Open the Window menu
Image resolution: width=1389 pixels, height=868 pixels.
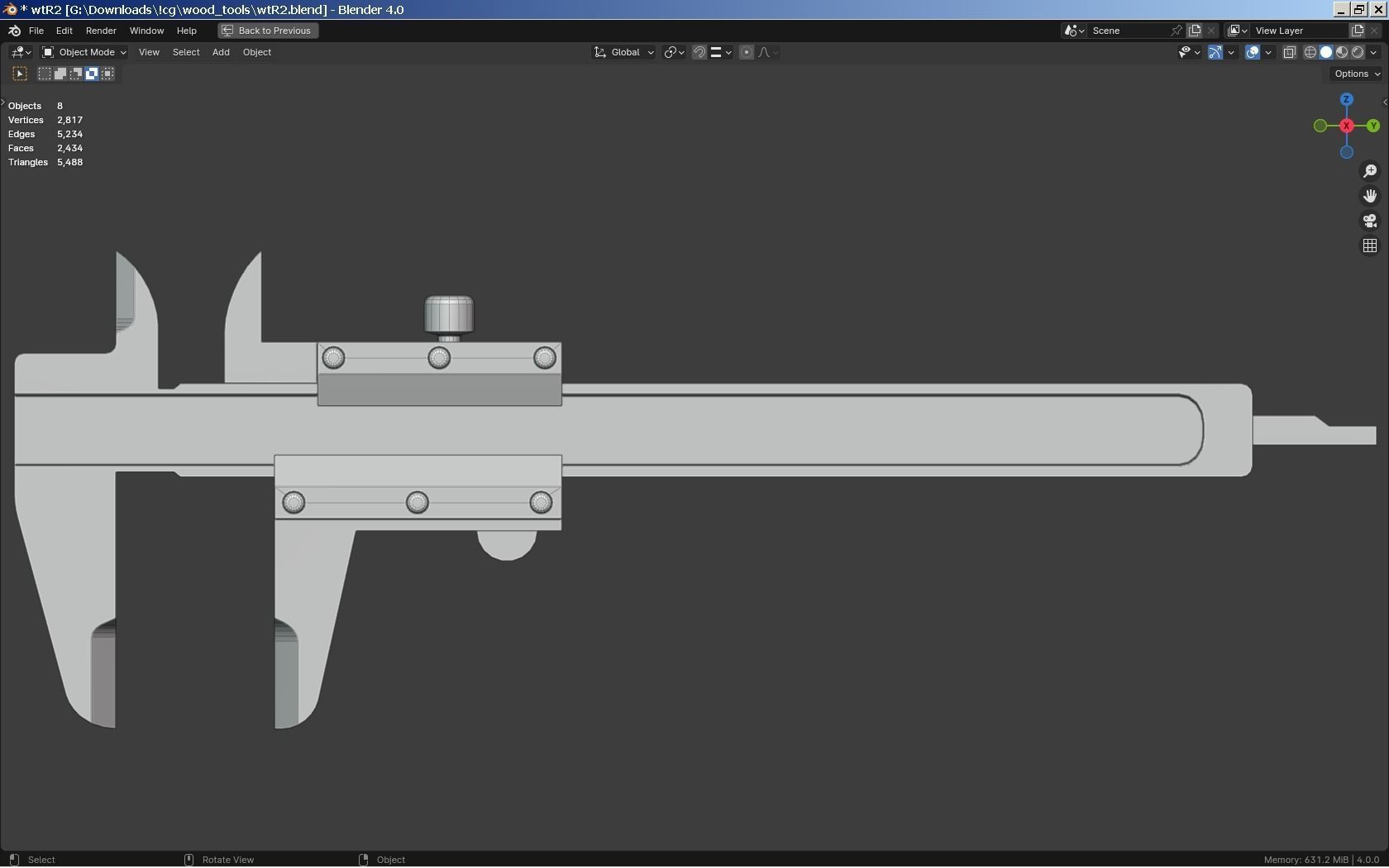146,31
